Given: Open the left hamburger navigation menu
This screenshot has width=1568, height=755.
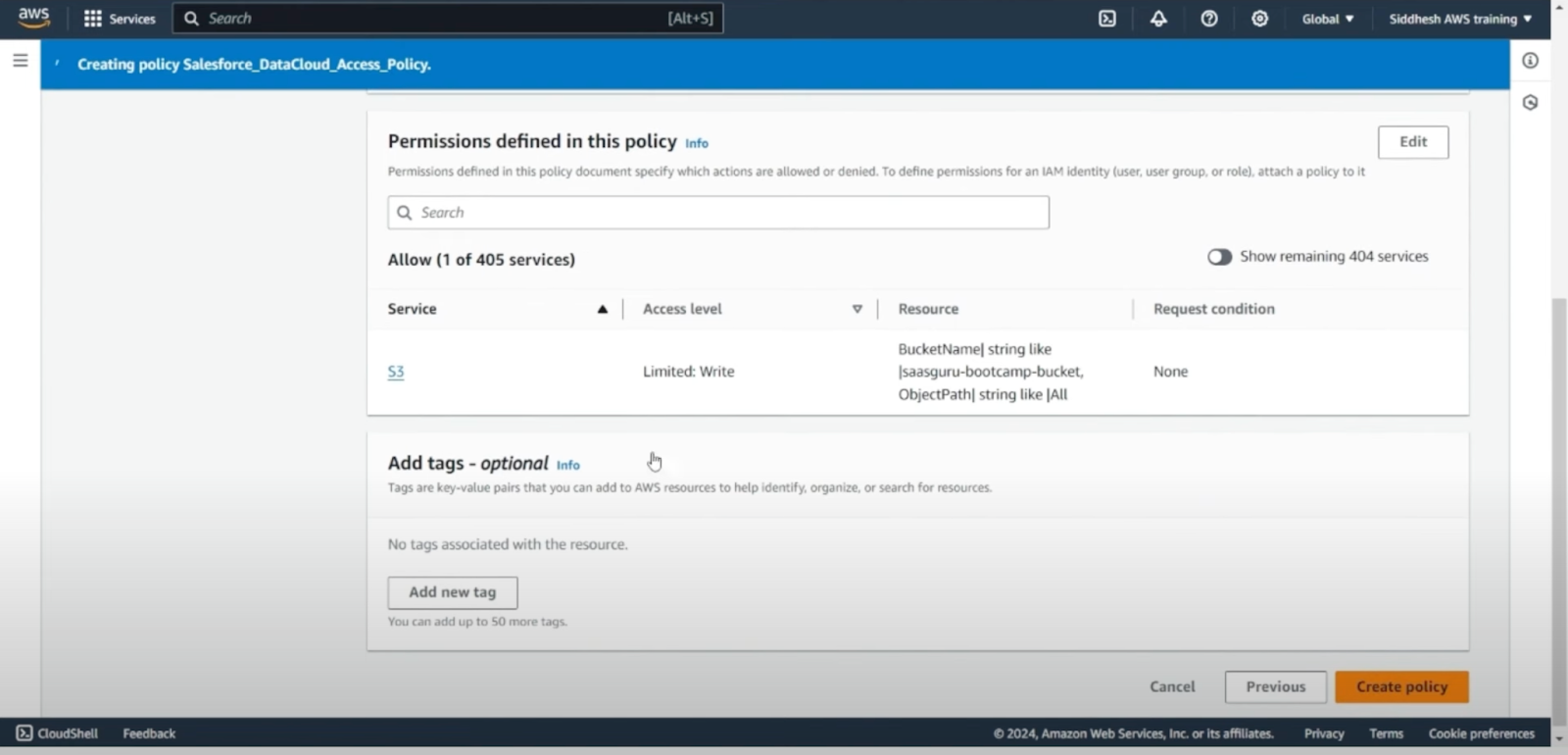Looking at the screenshot, I should pyautogui.click(x=20, y=61).
